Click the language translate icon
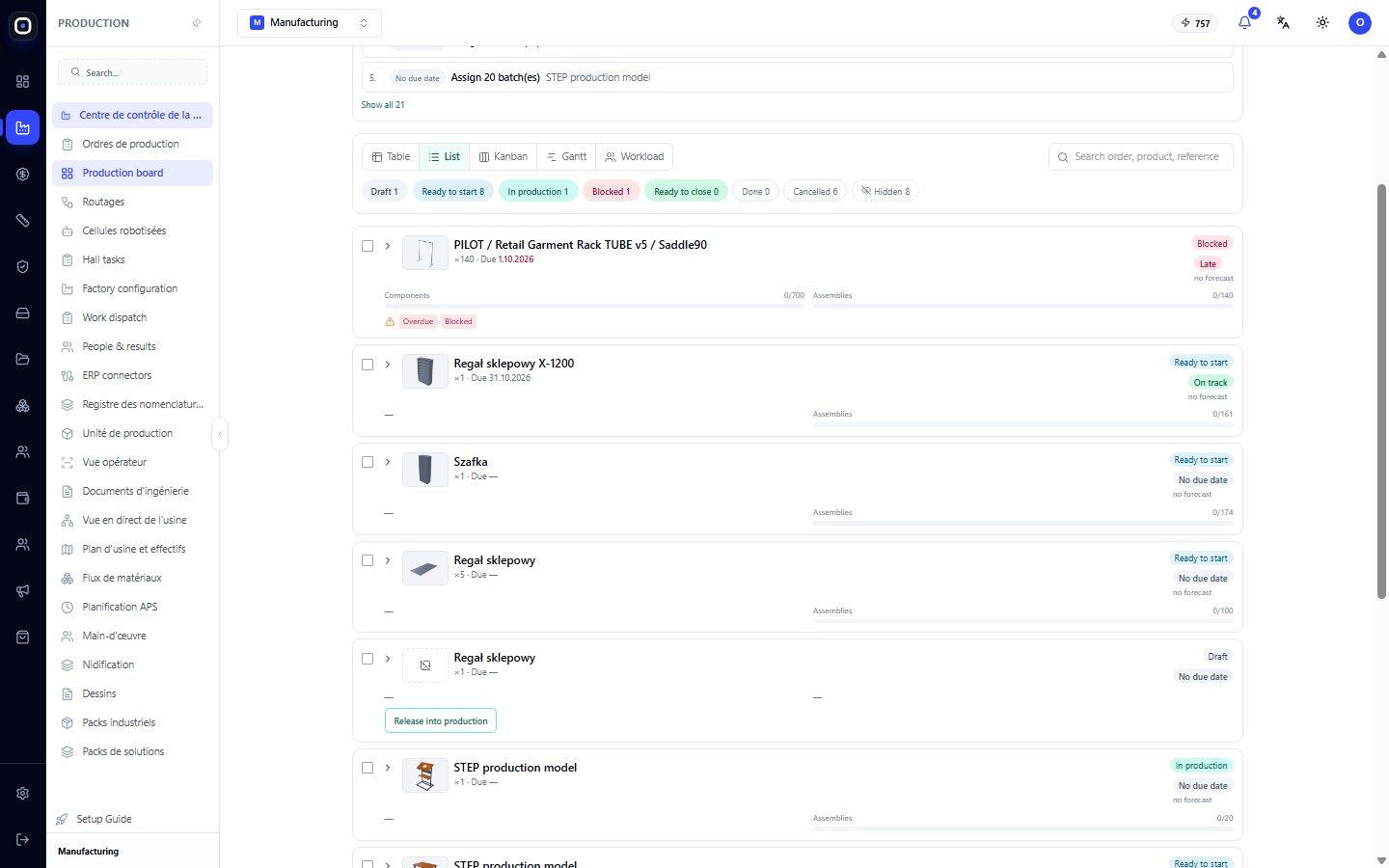 [x=1283, y=22]
